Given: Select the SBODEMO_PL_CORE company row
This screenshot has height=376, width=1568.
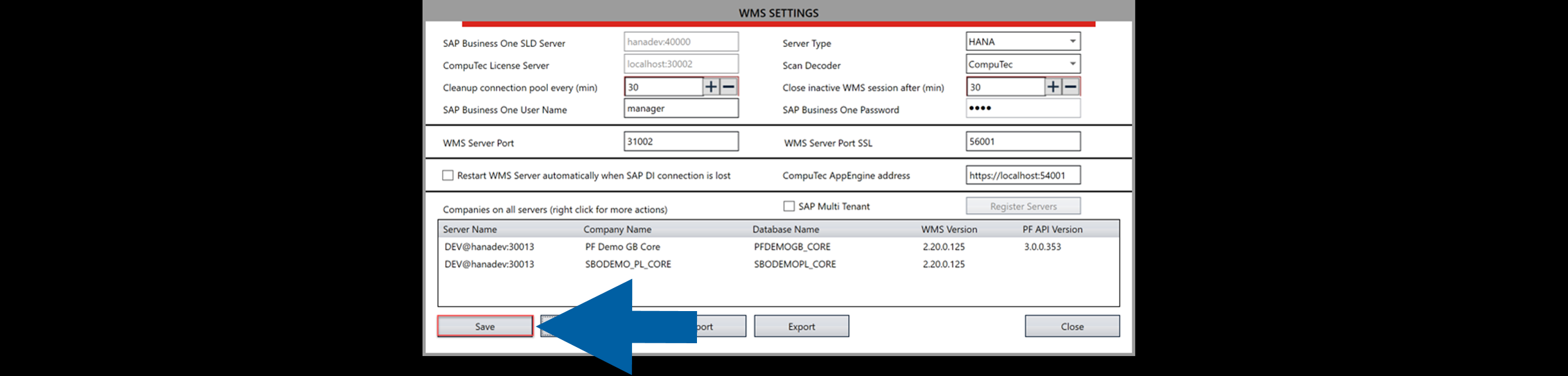Looking at the screenshot, I should click(x=779, y=264).
